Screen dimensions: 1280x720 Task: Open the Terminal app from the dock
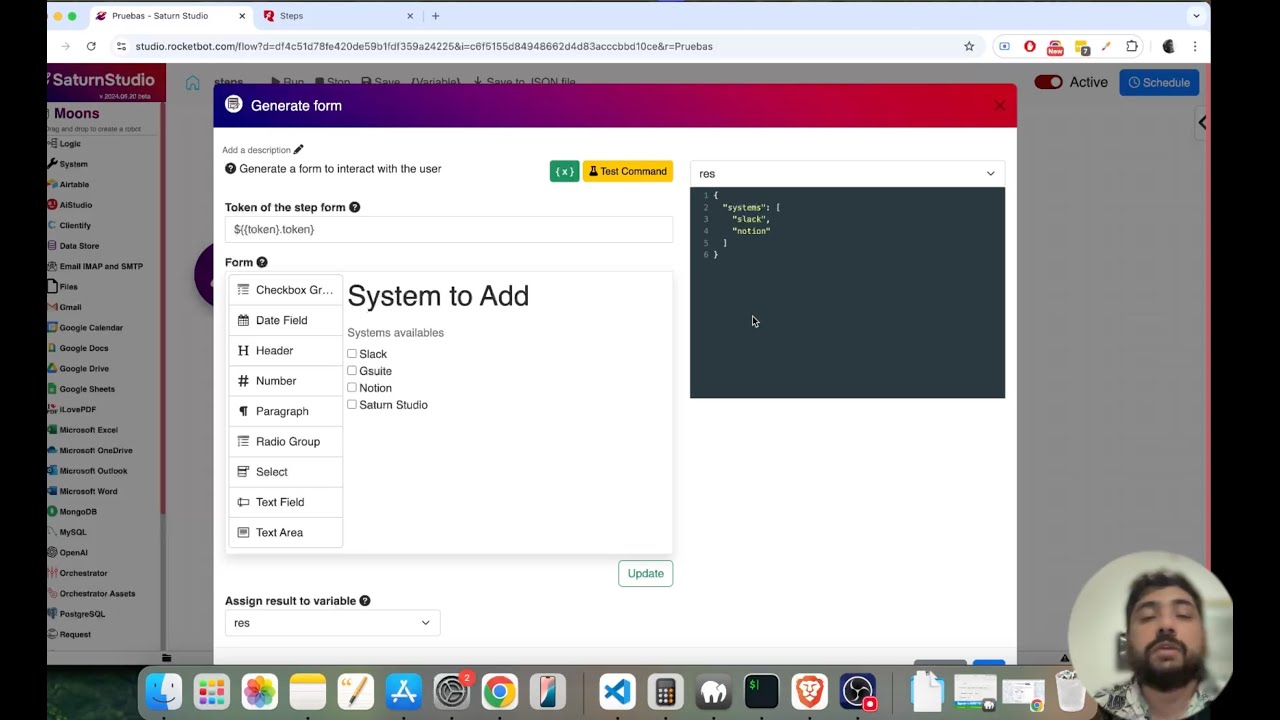761,692
